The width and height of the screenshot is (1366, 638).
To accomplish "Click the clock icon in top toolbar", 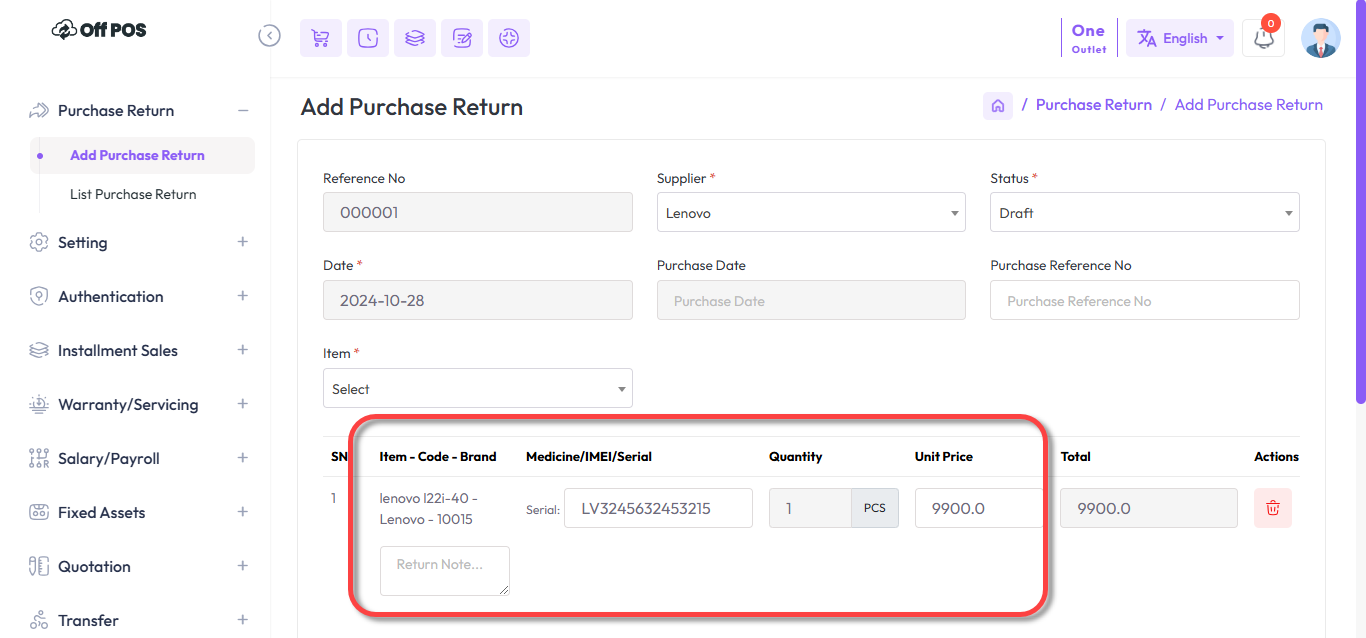I will (368, 38).
